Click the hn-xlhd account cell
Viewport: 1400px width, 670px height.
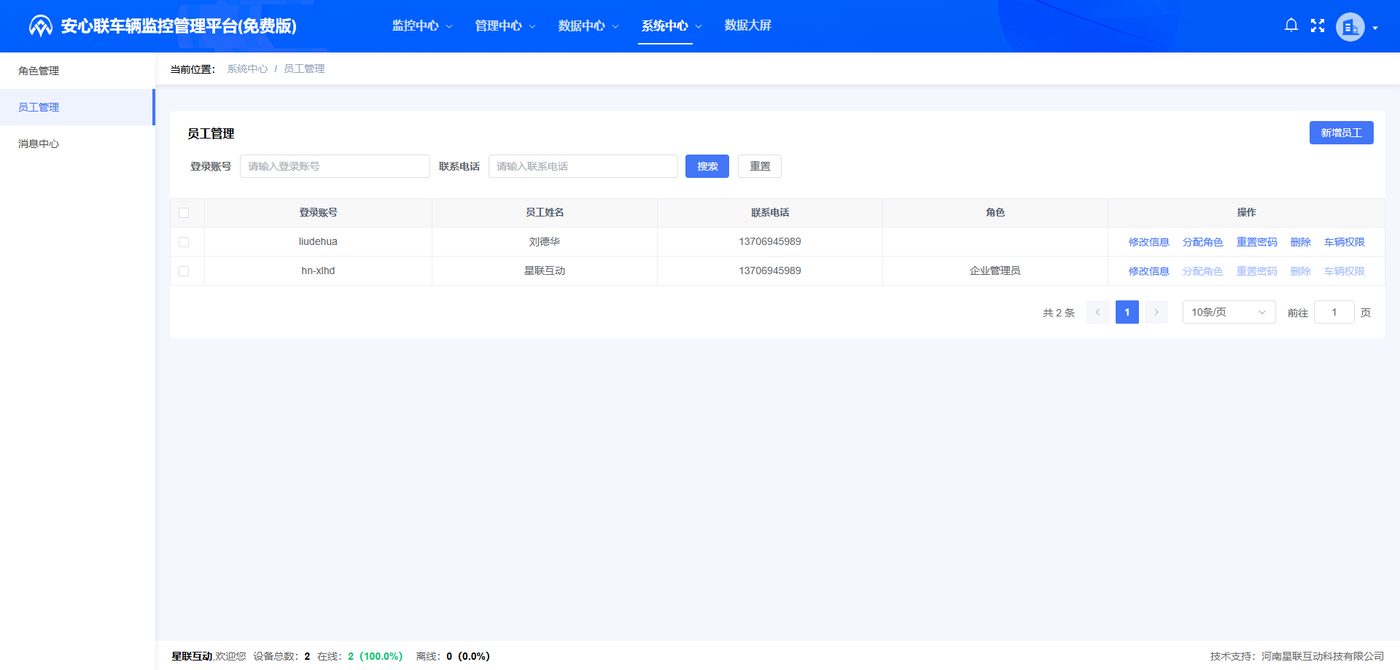coord(318,271)
